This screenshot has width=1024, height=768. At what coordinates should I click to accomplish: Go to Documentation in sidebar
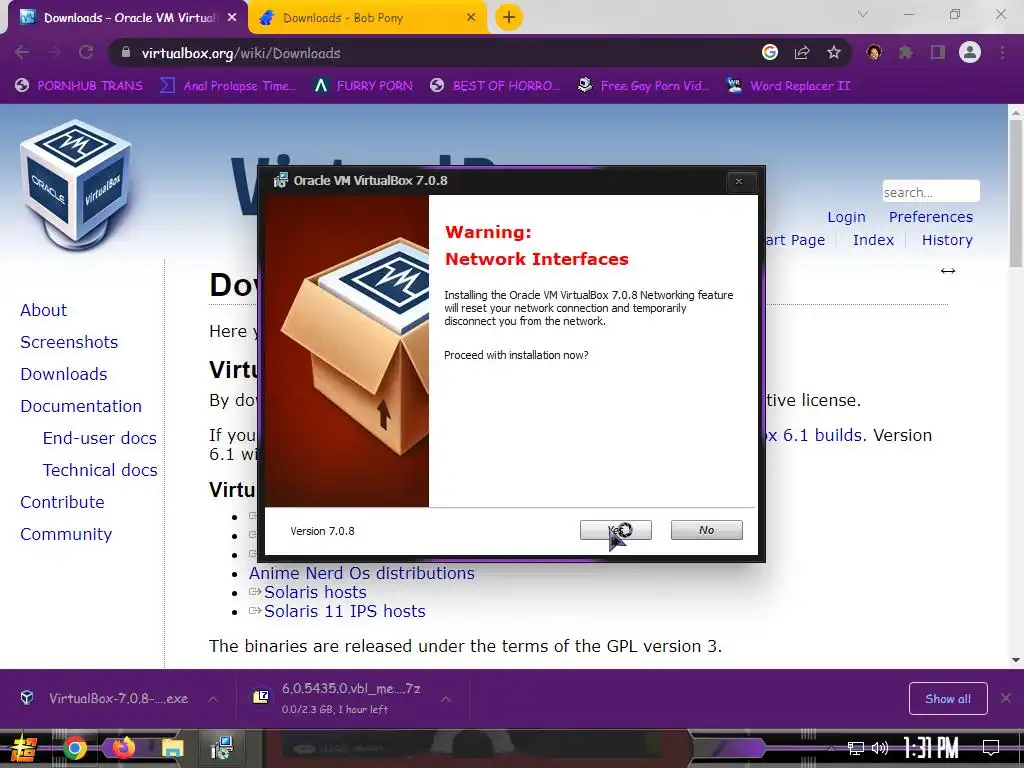[x=81, y=406]
